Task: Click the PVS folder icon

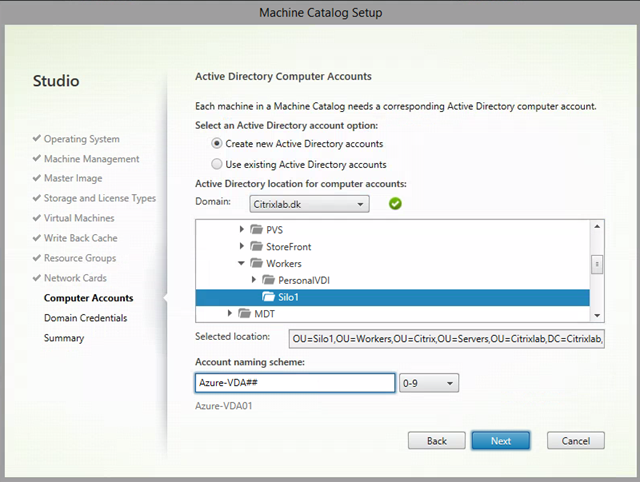Action: (x=256, y=229)
